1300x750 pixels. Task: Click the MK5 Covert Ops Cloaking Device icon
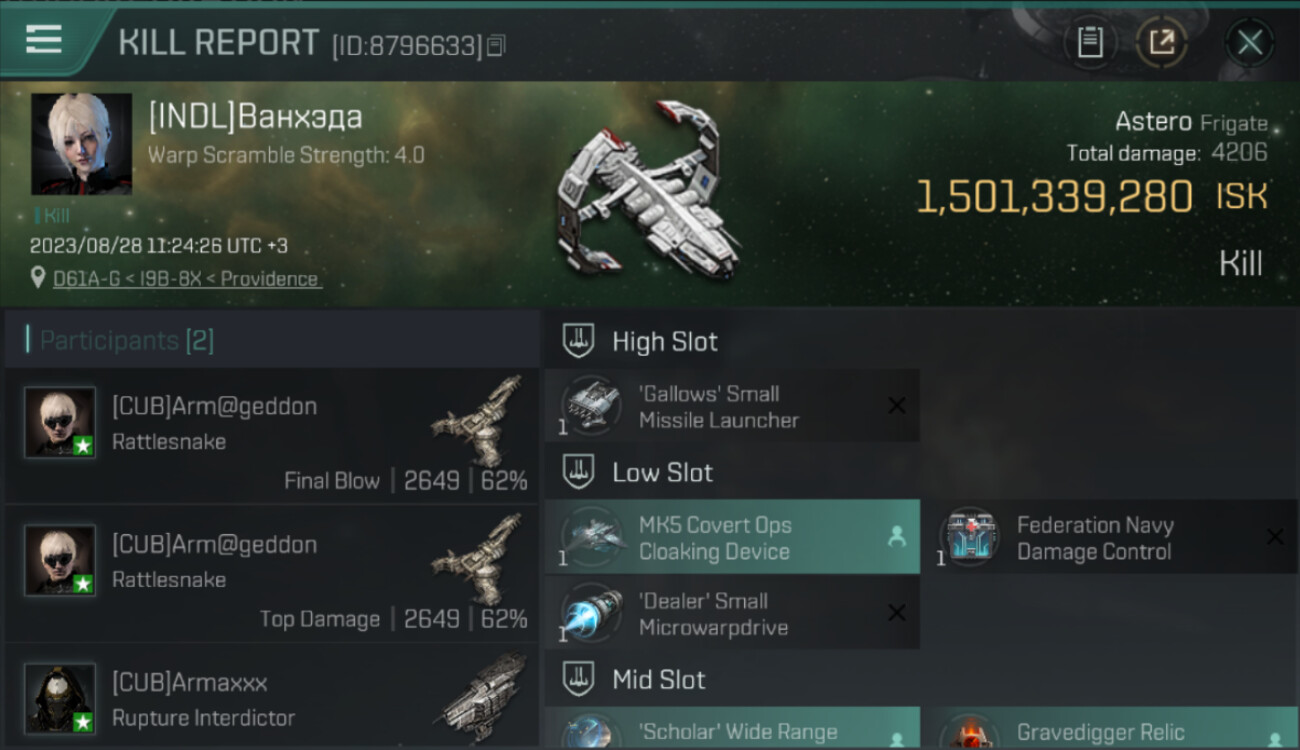[592, 537]
